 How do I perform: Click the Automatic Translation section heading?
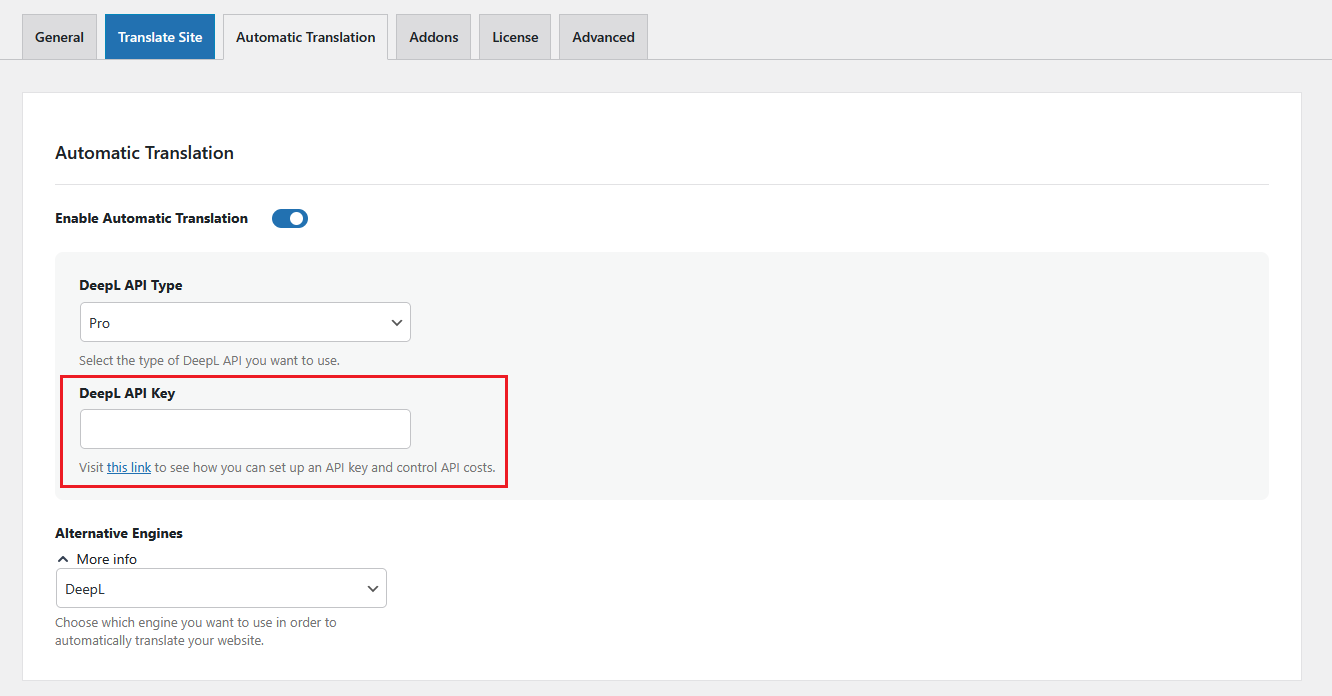point(144,153)
